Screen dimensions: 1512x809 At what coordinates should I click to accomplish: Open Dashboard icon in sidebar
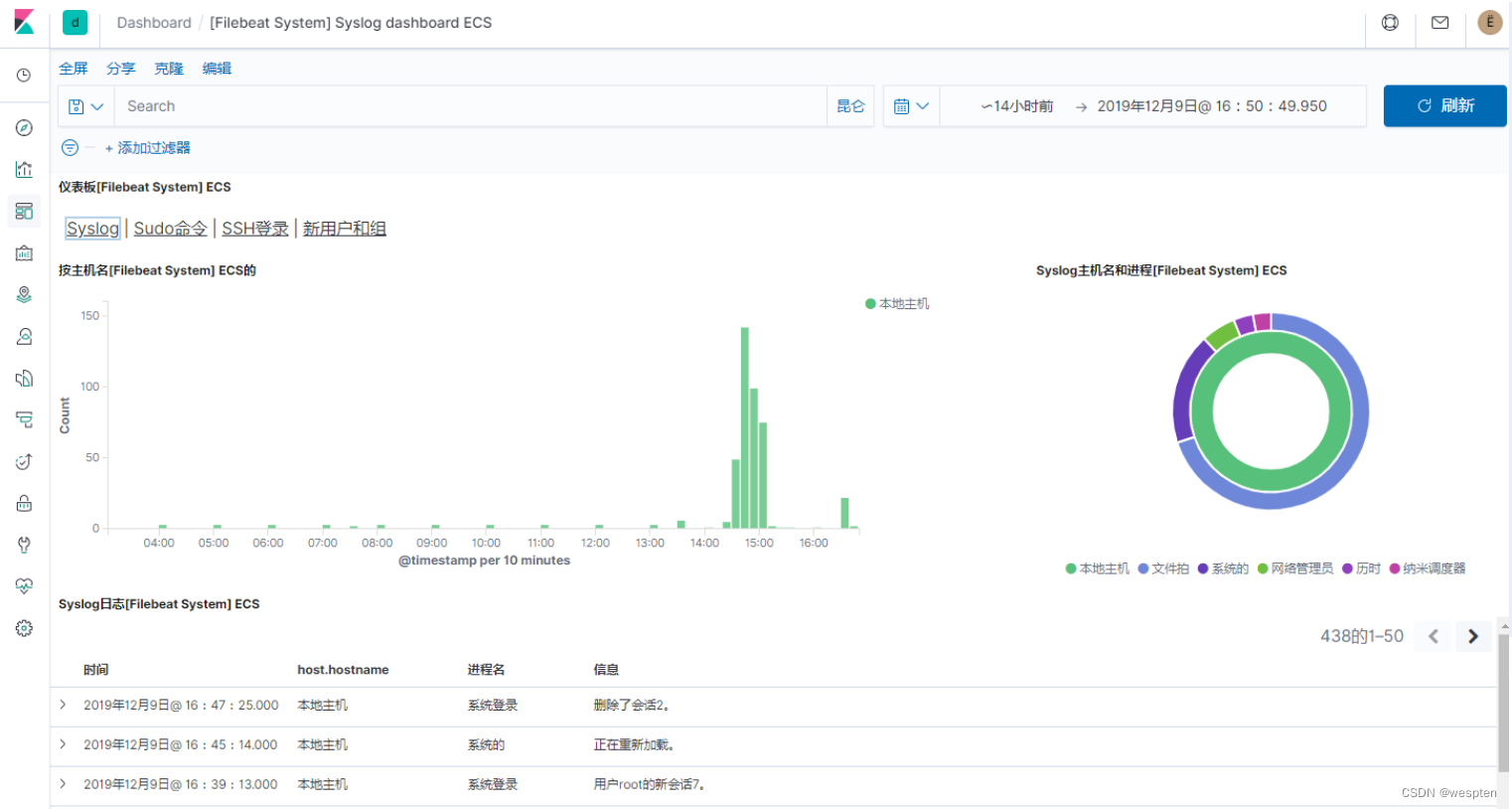(24, 211)
